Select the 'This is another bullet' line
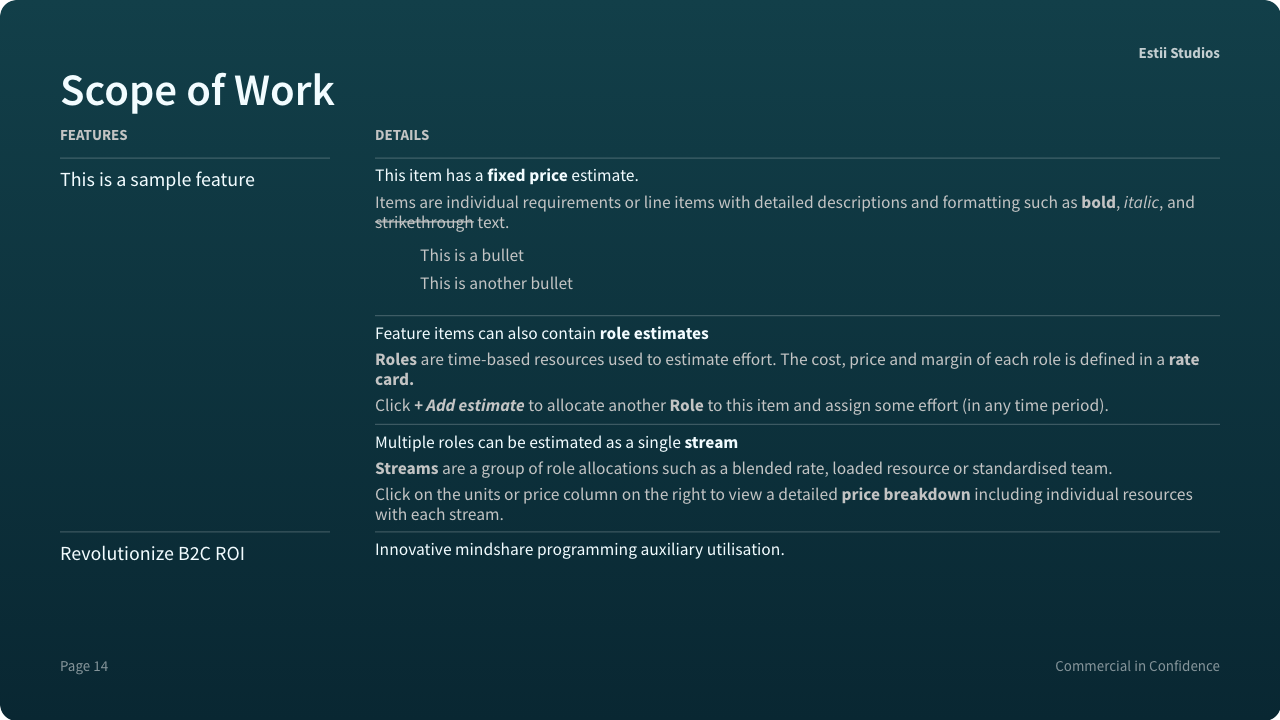 pos(496,284)
